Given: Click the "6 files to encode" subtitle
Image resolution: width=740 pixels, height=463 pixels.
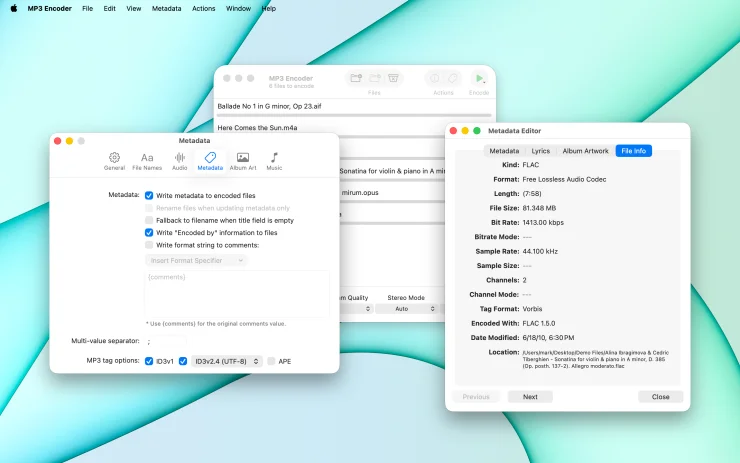Looking at the screenshot, I should (291, 86).
